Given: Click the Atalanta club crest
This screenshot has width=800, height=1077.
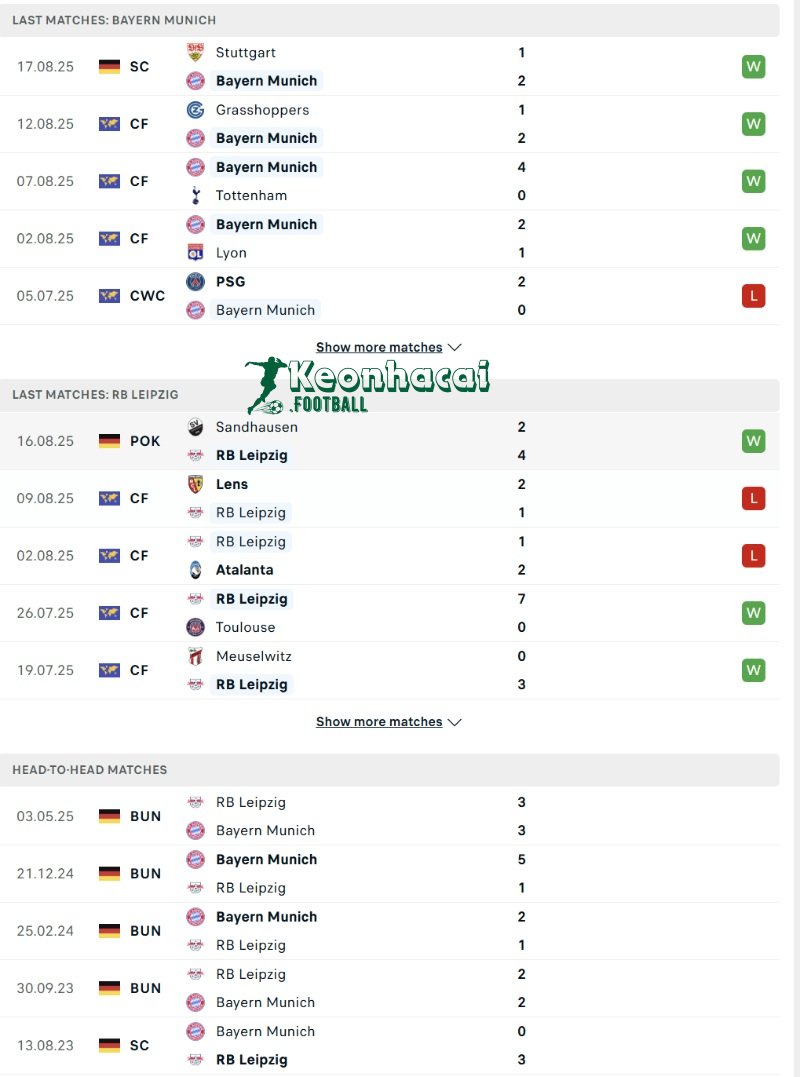Looking at the screenshot, I should click(194, 569).
